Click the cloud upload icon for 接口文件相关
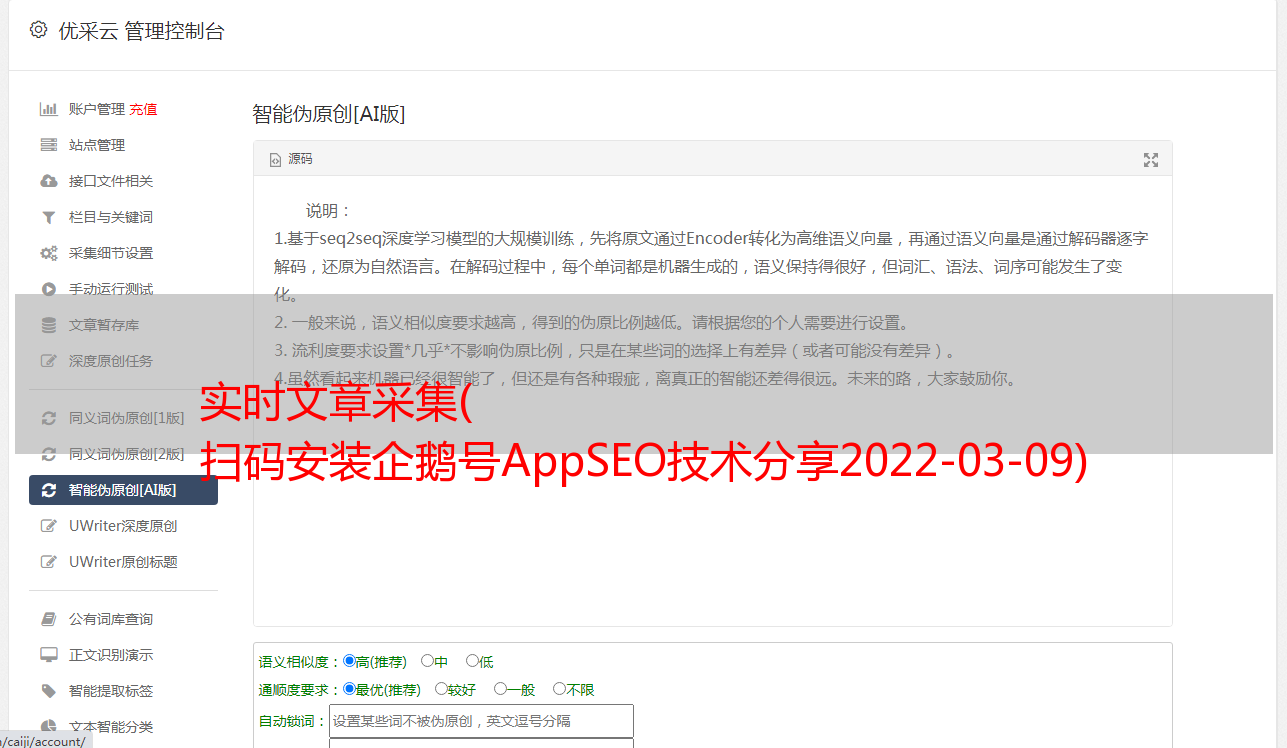 click(x=48, y=181)
